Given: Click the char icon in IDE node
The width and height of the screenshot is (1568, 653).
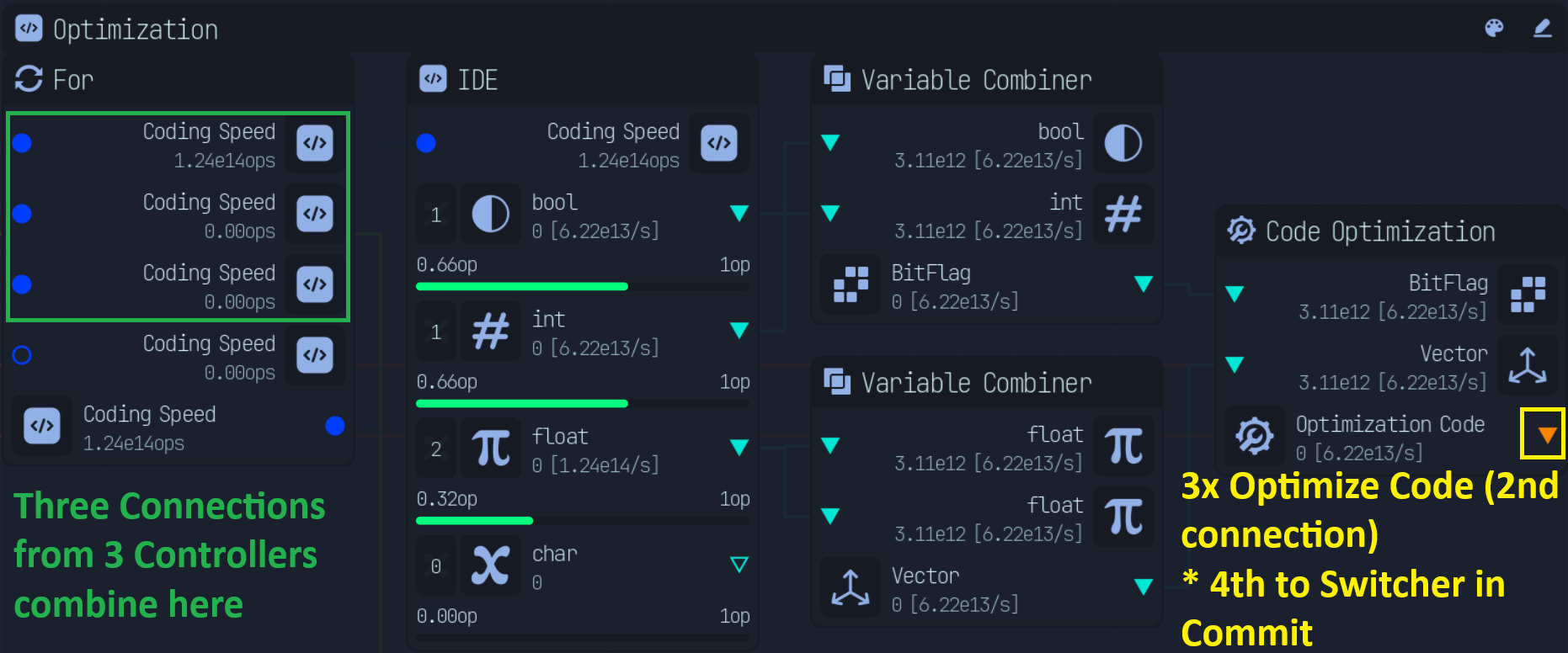Looking at the screenshot, I should 490,565.
